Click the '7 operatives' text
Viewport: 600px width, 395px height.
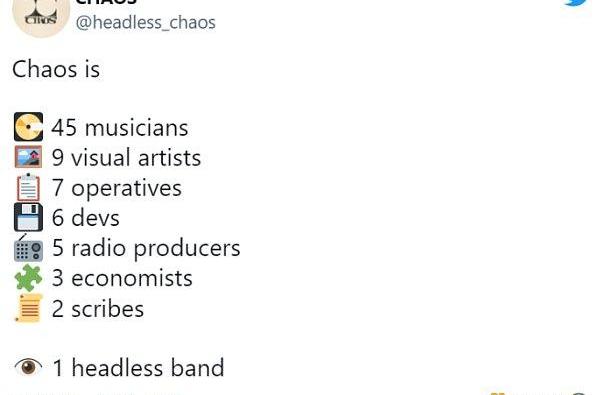(x=117, y=188)
